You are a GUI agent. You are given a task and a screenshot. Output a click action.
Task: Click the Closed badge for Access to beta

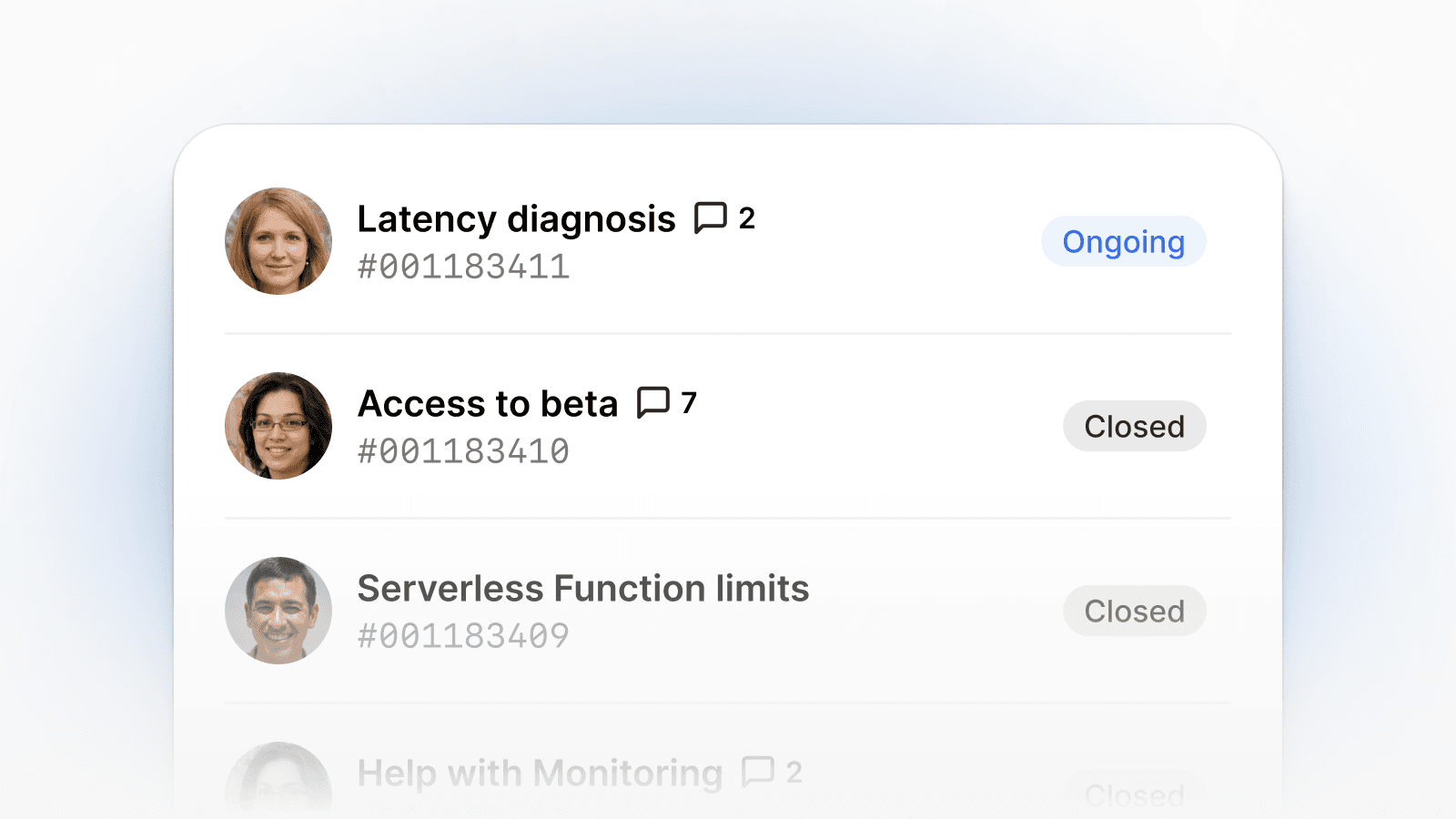1134,426
